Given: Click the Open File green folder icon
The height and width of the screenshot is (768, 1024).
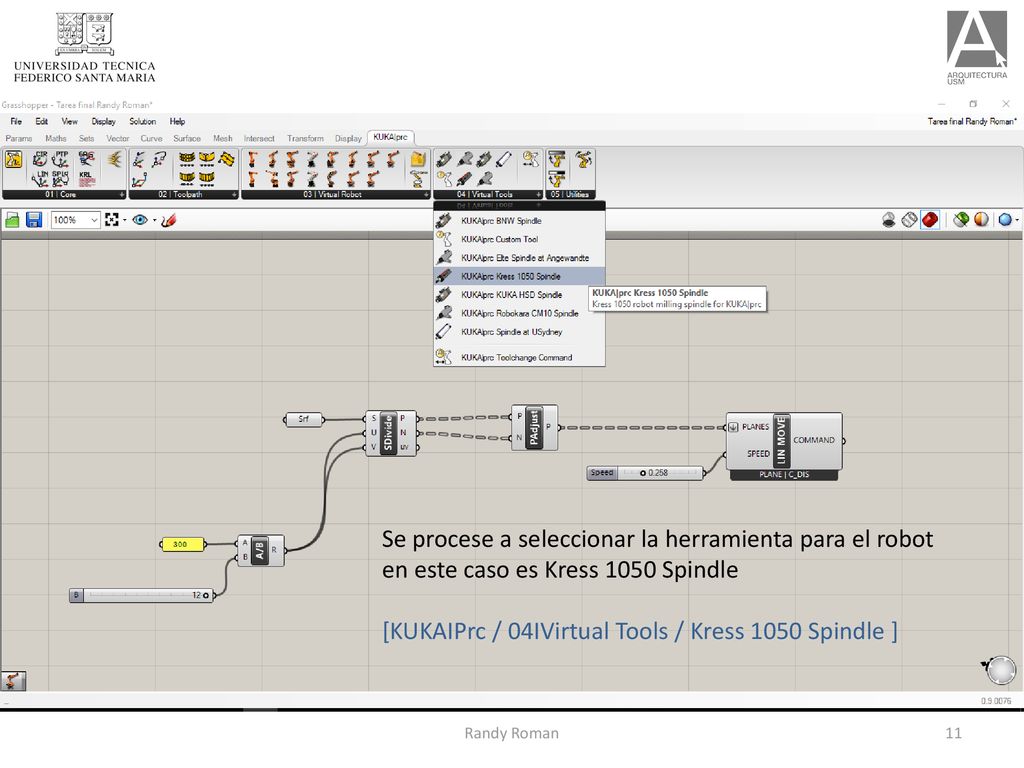Looking at the screenshot, I should coord(12,220).
